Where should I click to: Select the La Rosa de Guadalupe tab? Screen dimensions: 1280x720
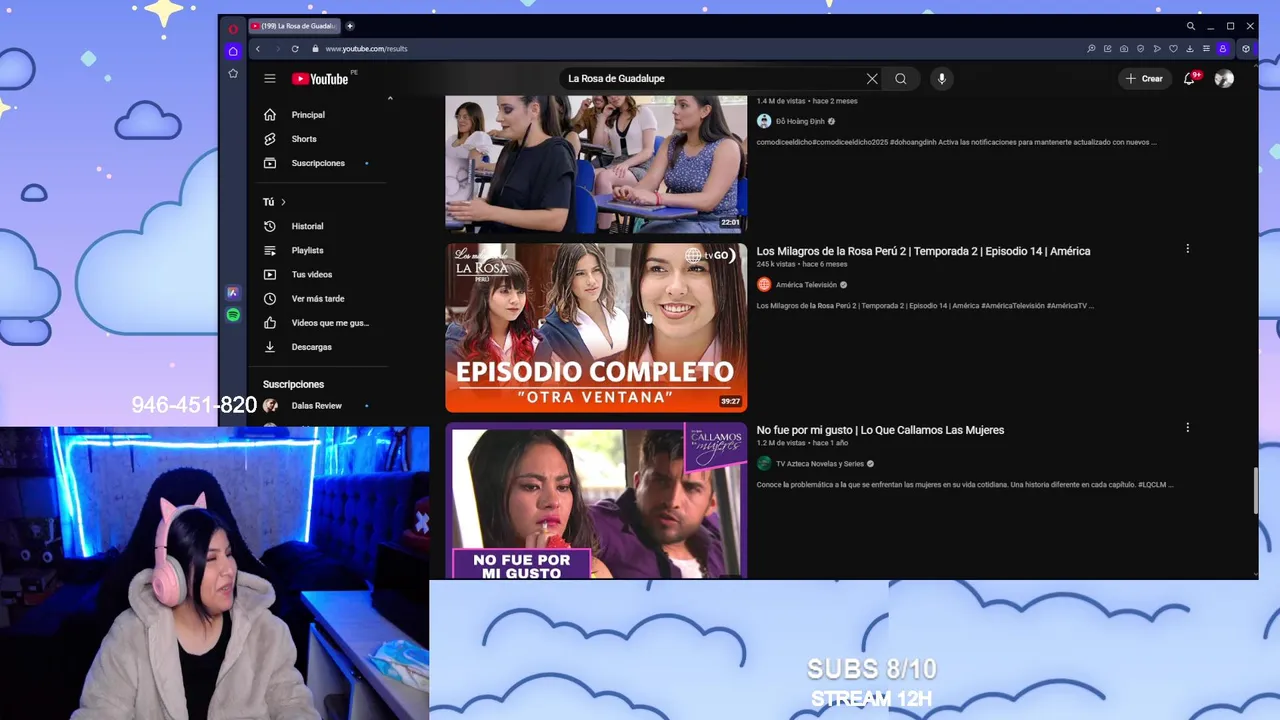click(294, 26)
